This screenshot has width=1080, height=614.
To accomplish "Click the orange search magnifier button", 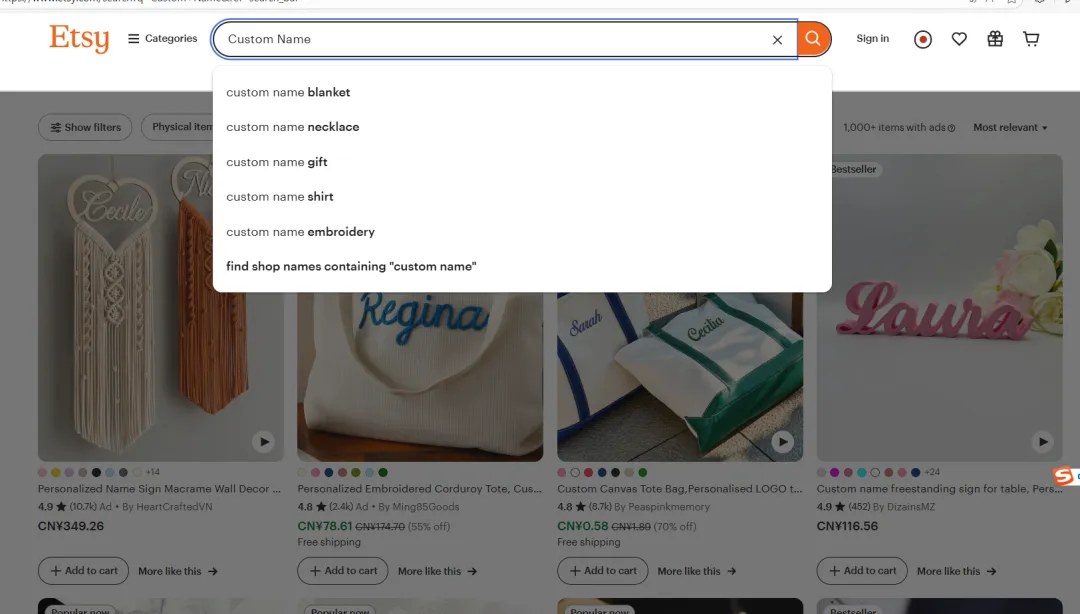I will coord(814,39).
